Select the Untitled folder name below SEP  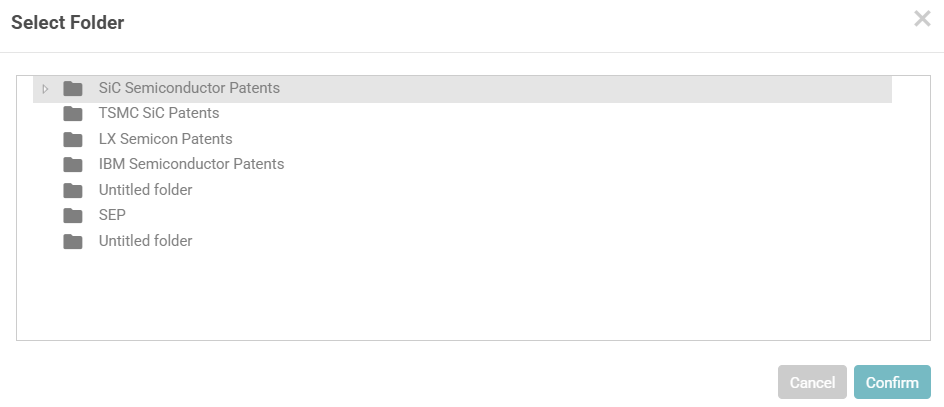pyautogui.click(x=145, y=241)
